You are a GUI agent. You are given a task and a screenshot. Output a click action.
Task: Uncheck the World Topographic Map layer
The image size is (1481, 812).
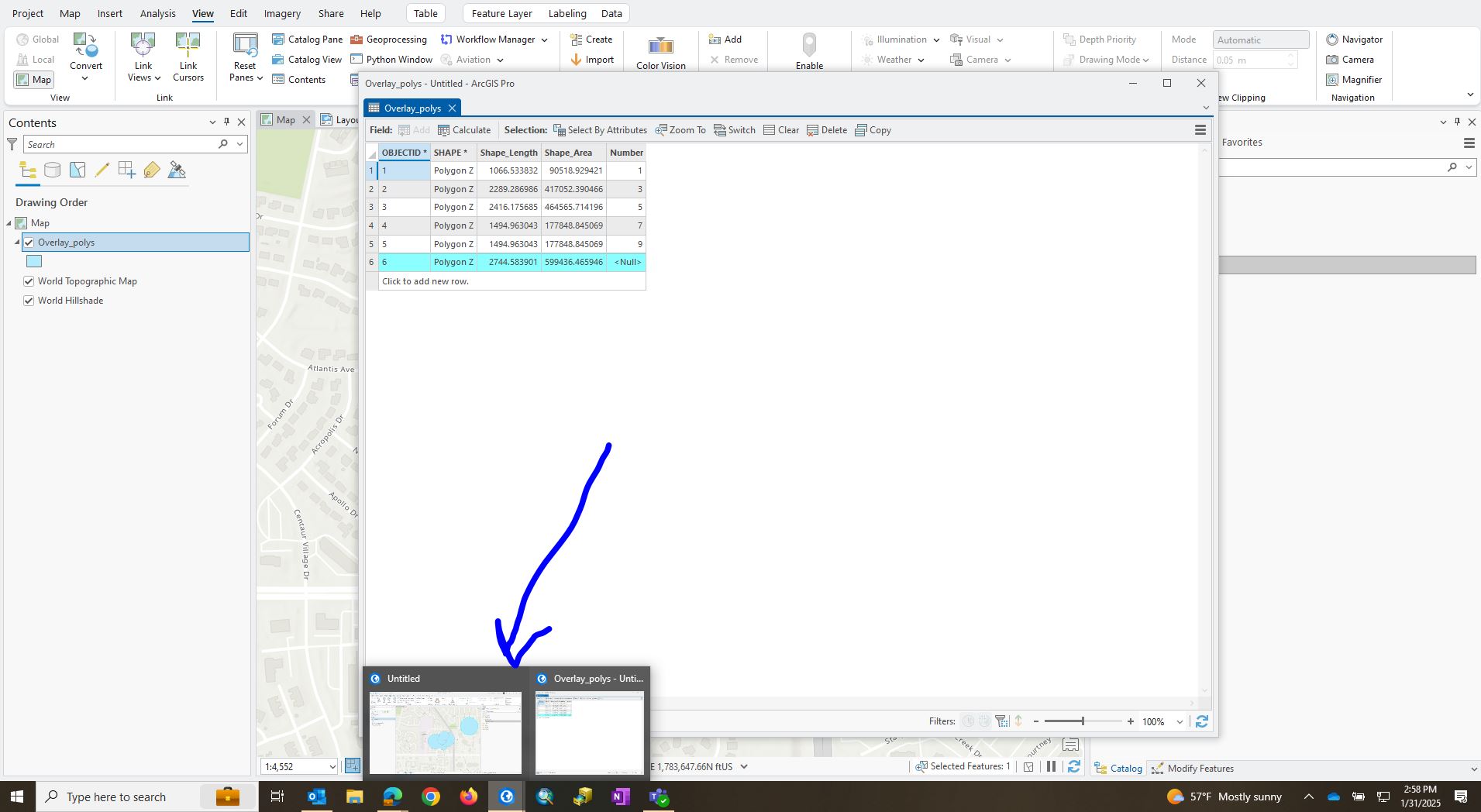(29, 280)
